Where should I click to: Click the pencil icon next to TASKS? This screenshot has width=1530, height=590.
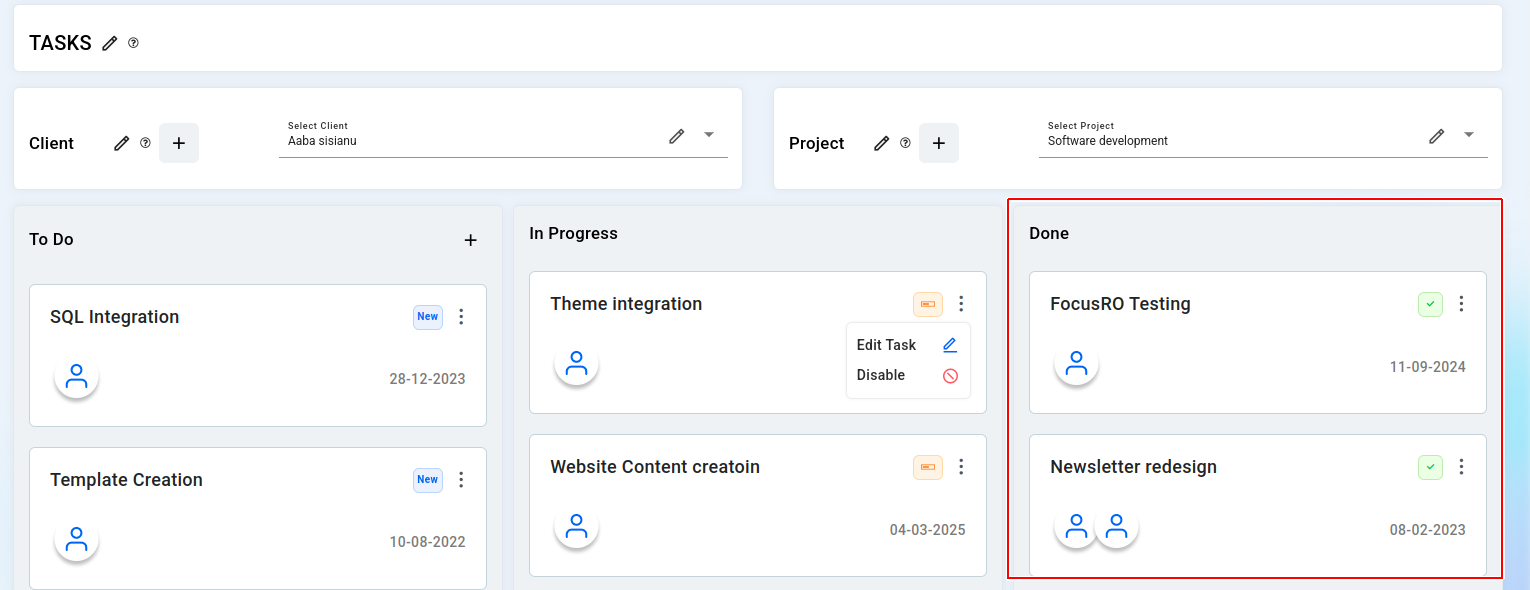pos(110,43)
